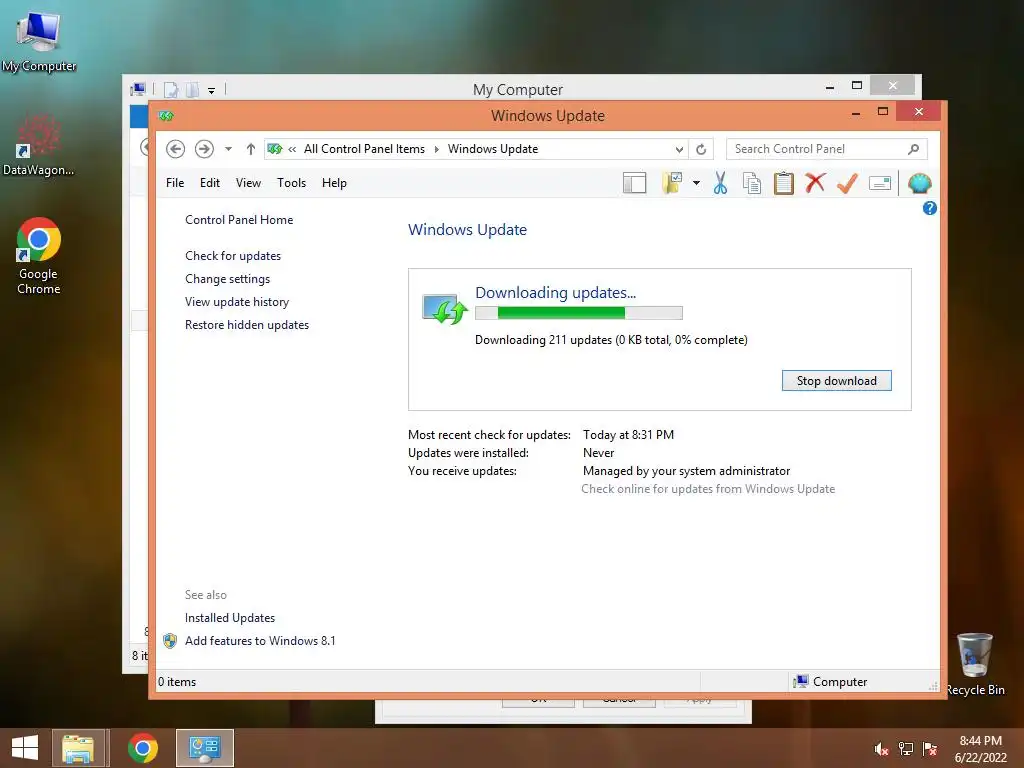This screenshot has width=1024, height=768.
Task: Open Installed Updates link
Action: tap(229, 618)
